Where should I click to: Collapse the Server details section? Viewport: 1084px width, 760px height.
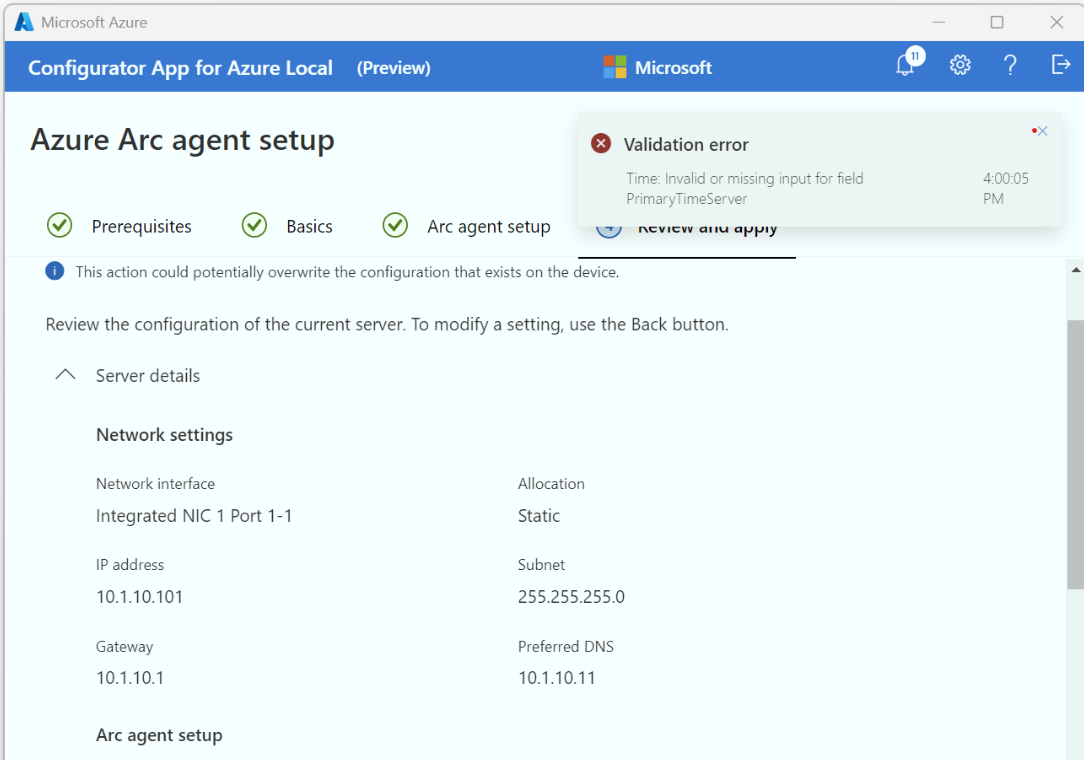click(65, 376)
